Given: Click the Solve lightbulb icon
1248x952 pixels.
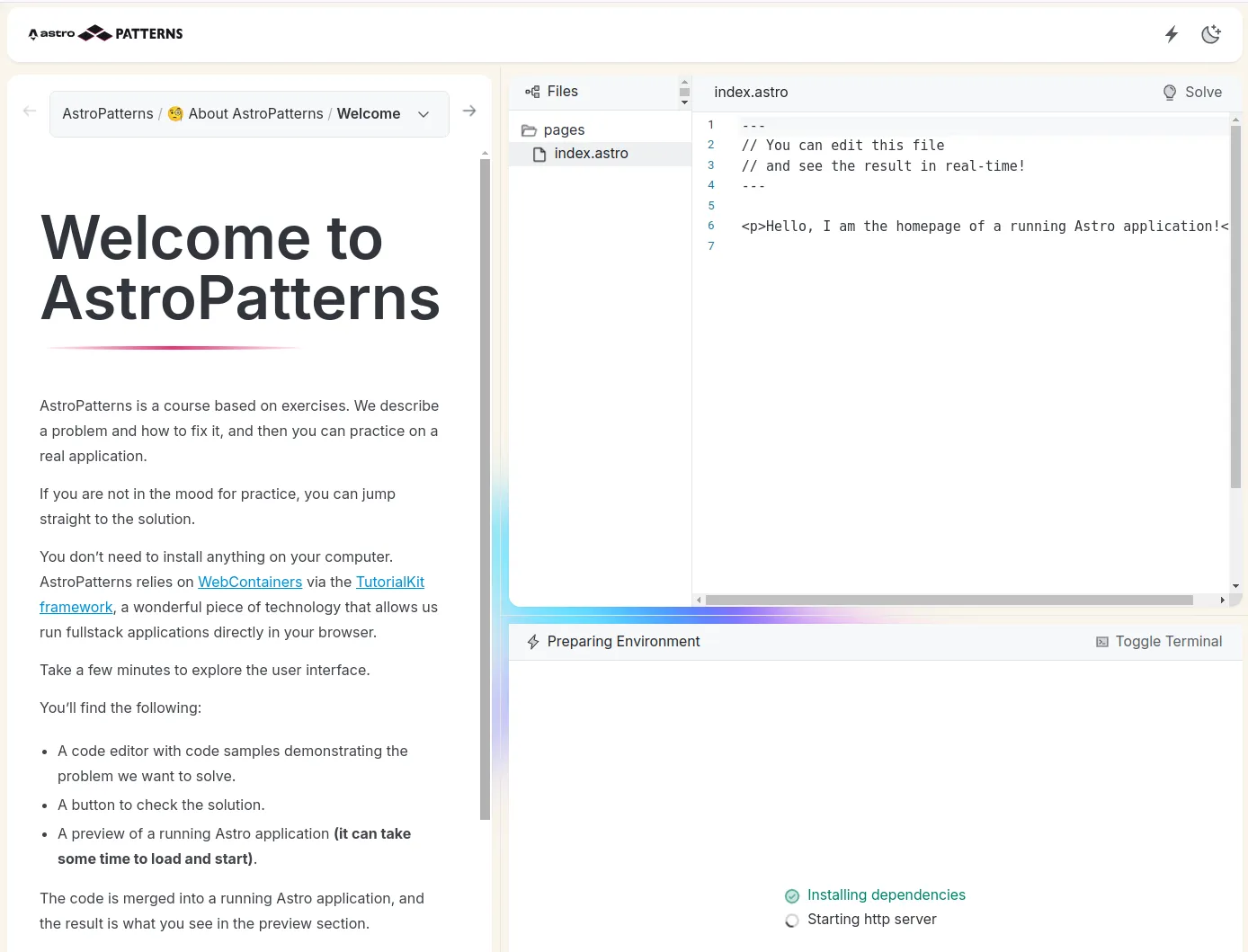Looking at the screenshot, I should click(1170, 93).
